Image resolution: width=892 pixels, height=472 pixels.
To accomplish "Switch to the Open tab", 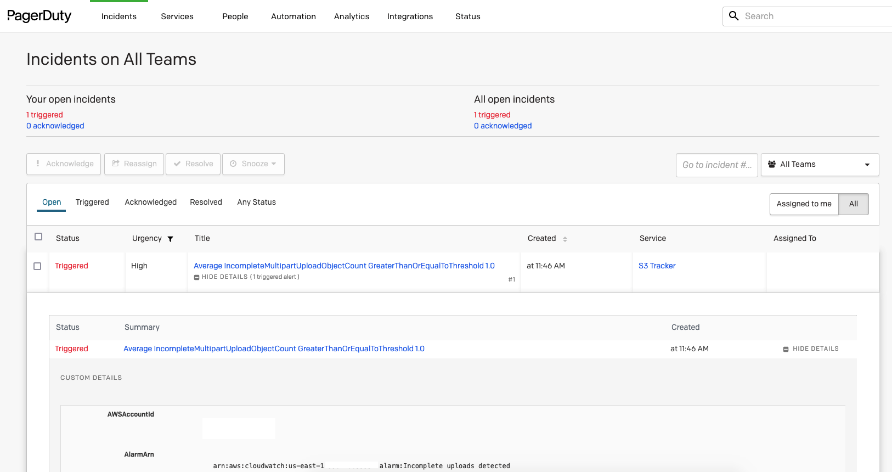I will (x=52, y=202).
